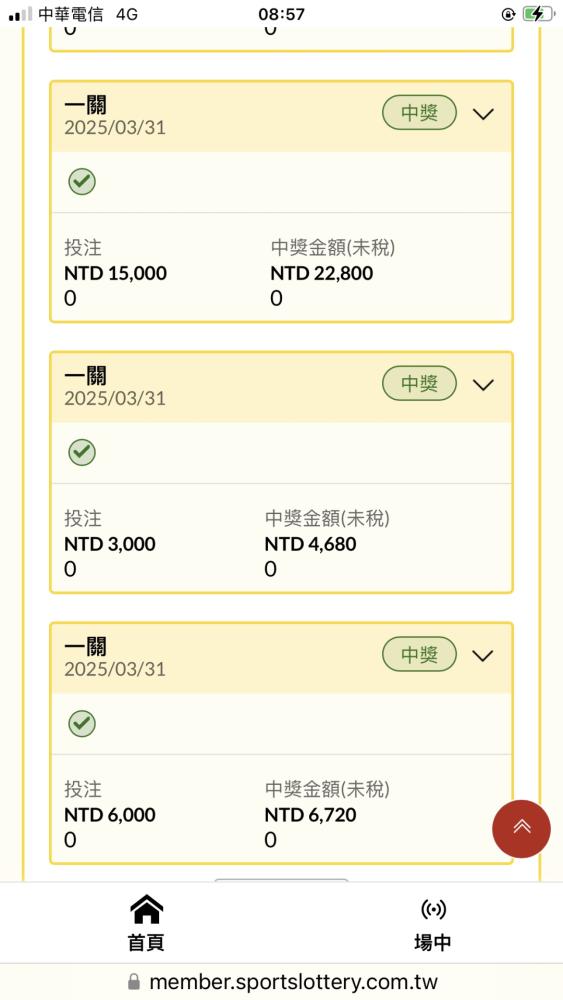Tap the battery charging icon
Viewport: 563px width, 1000px height.
click(539, 14)
